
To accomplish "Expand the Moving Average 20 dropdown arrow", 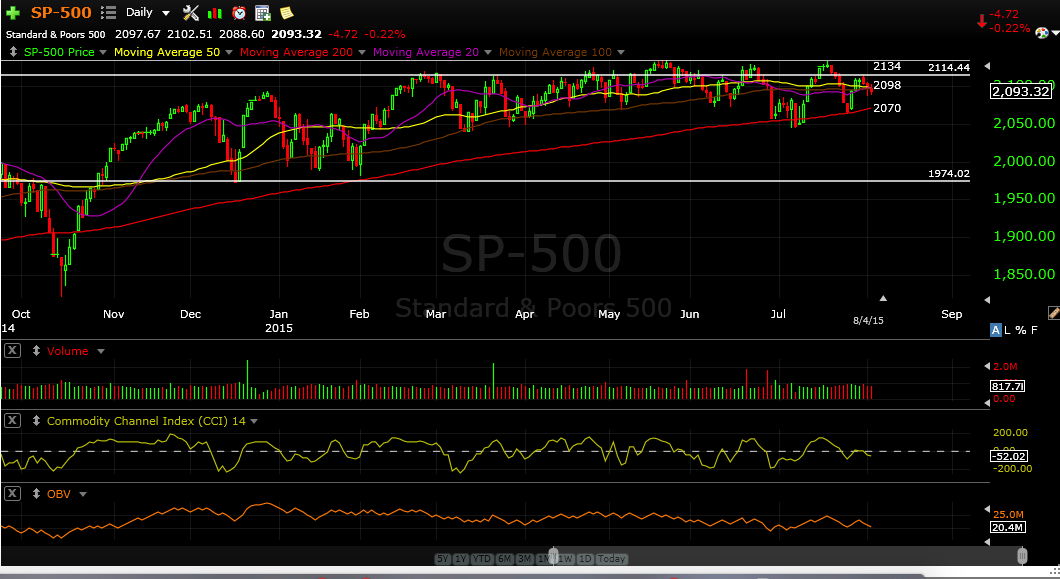I will pos(487,52).
